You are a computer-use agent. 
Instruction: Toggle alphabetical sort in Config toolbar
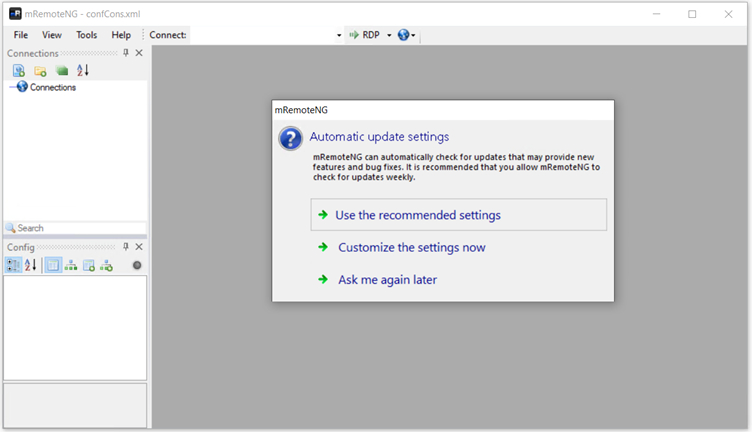click(31, 265)
